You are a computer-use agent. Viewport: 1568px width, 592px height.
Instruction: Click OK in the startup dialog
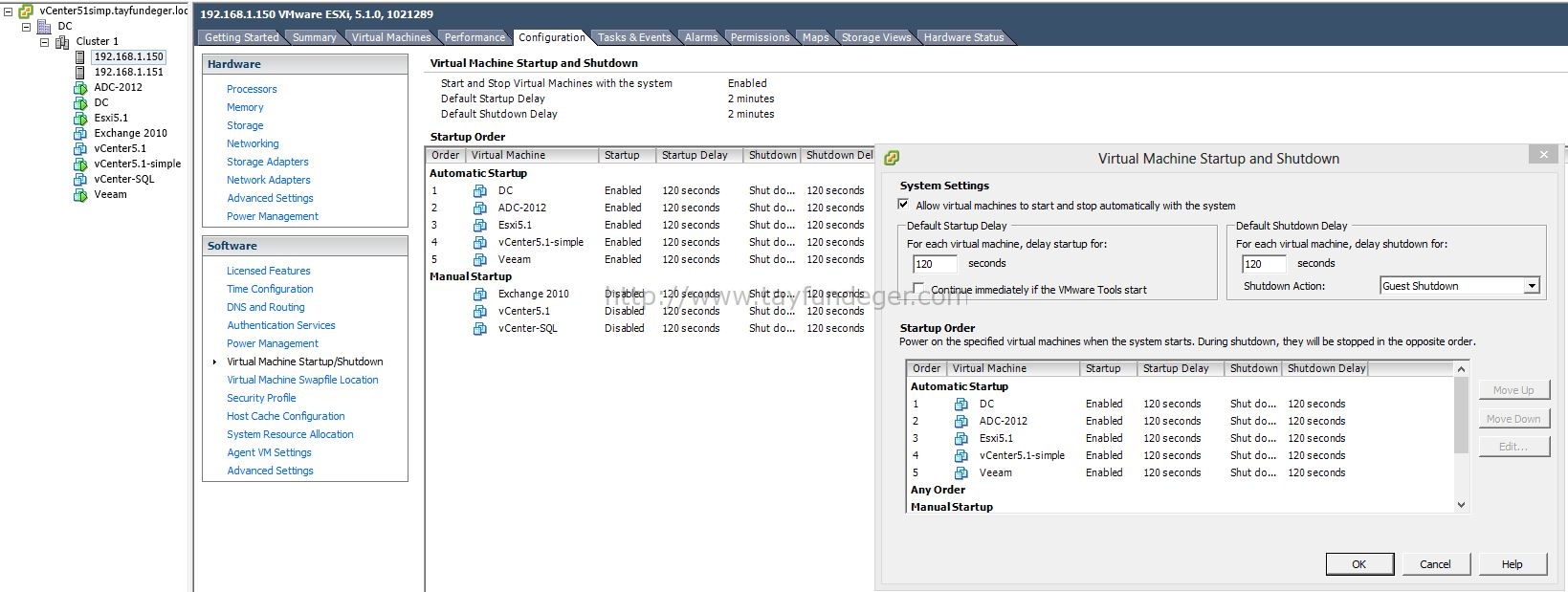(x=1359, y=564)
